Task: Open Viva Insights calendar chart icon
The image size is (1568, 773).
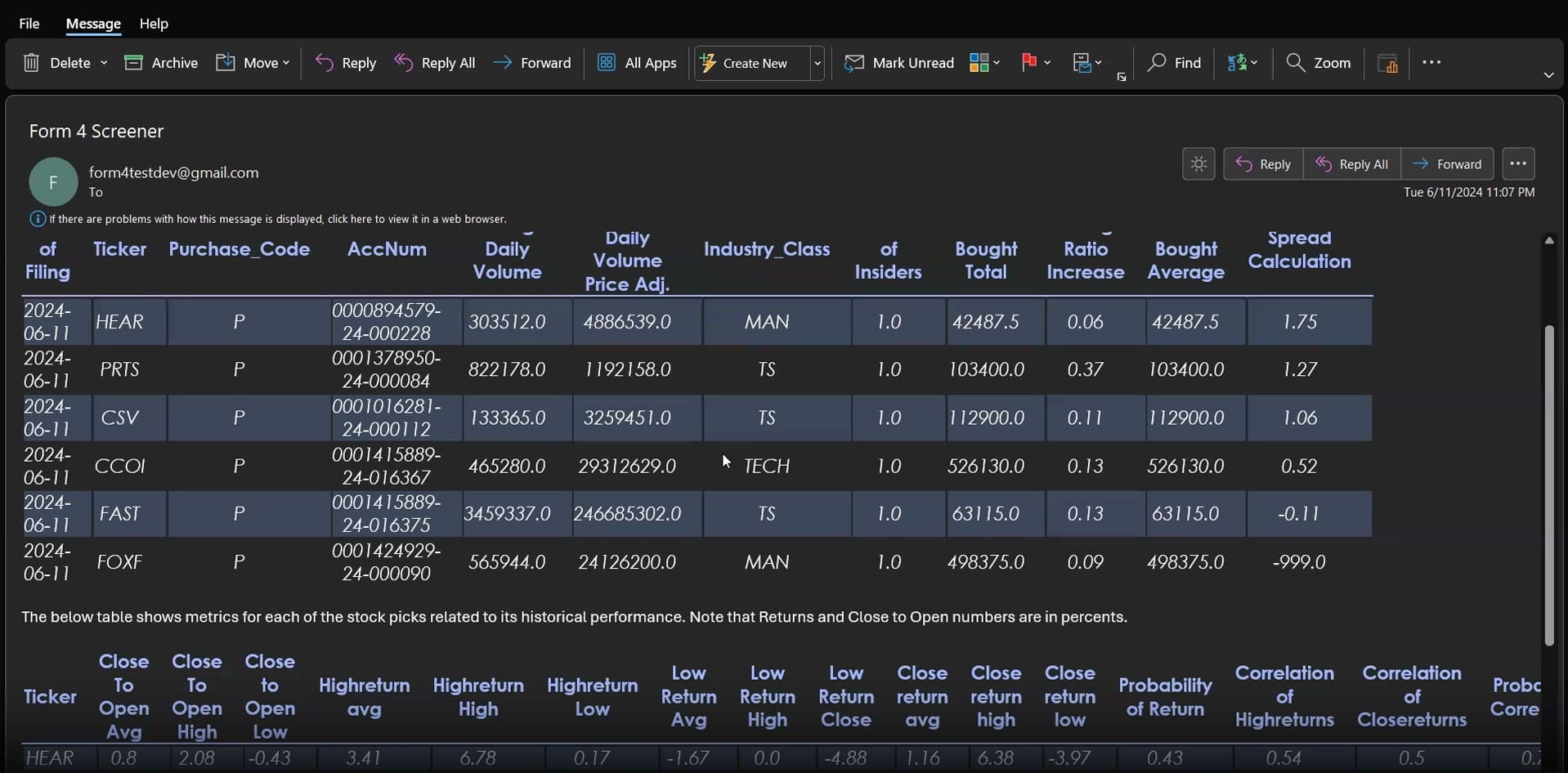Action: pyautogui.click(x=1387, y=63)
